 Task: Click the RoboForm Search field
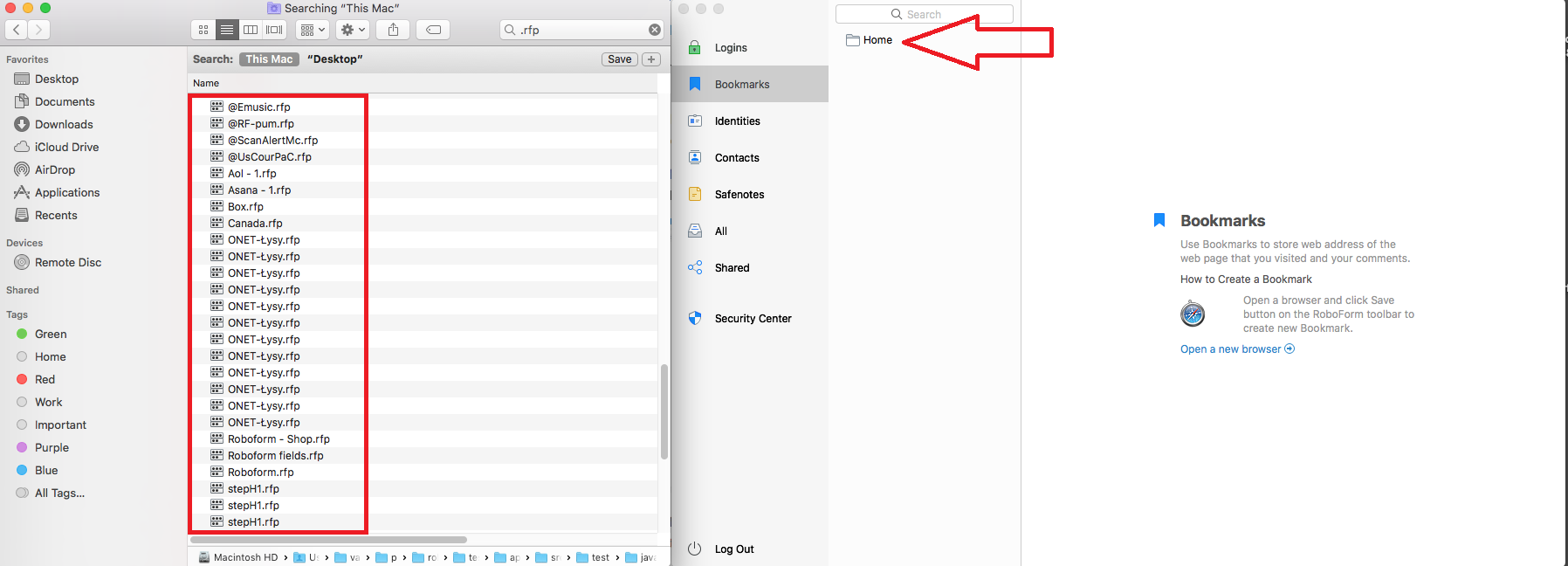925,14
